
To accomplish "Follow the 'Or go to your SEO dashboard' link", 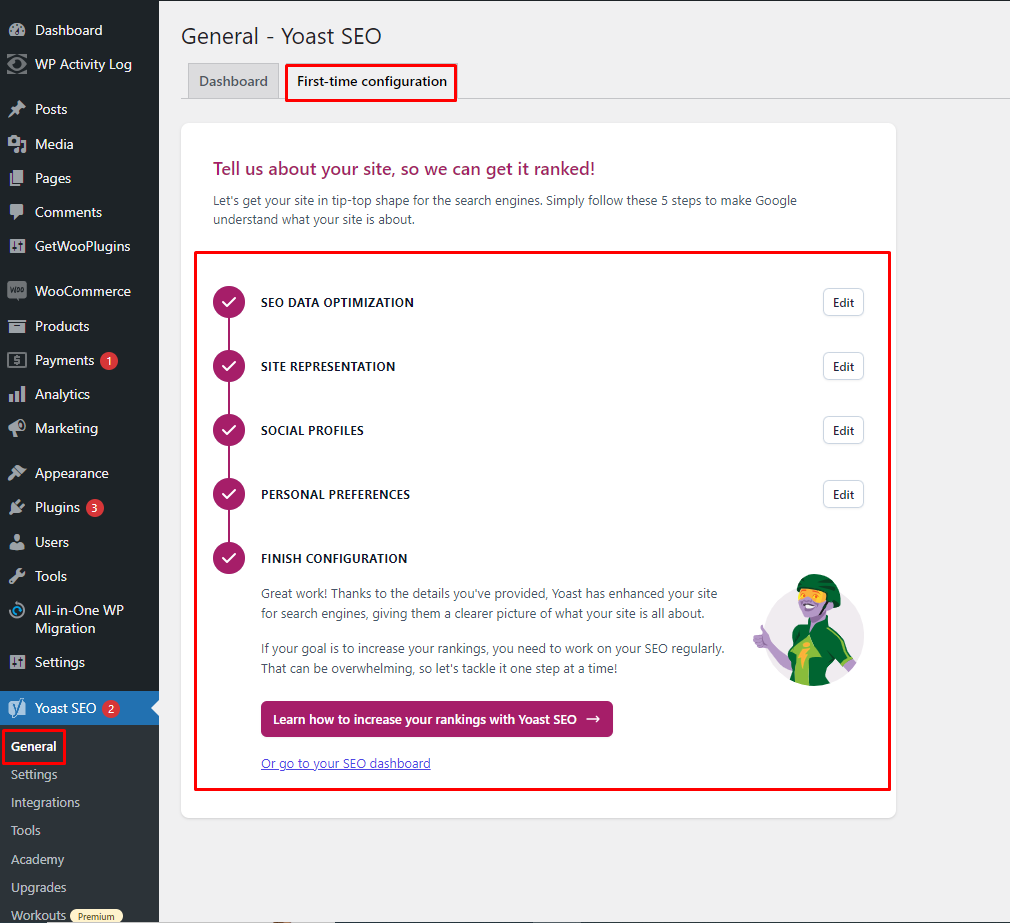I will click(x=345, y=763).
